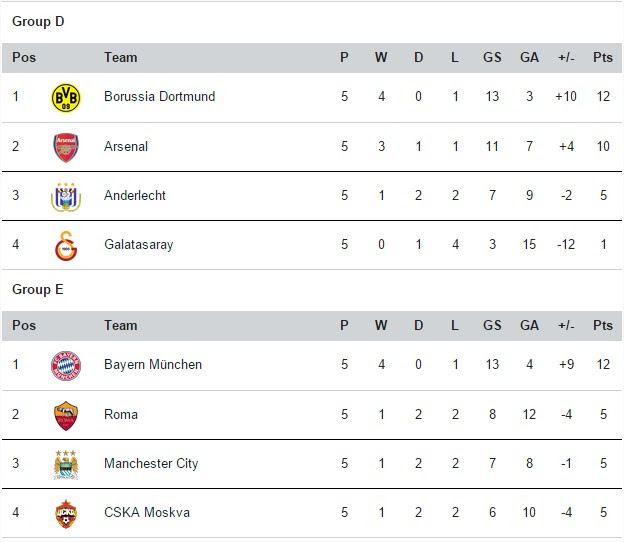Image resolution: width=624 pixels, height=542 pixels.
Task: Click the Arsenal club crest
Action: click(66, 147)
